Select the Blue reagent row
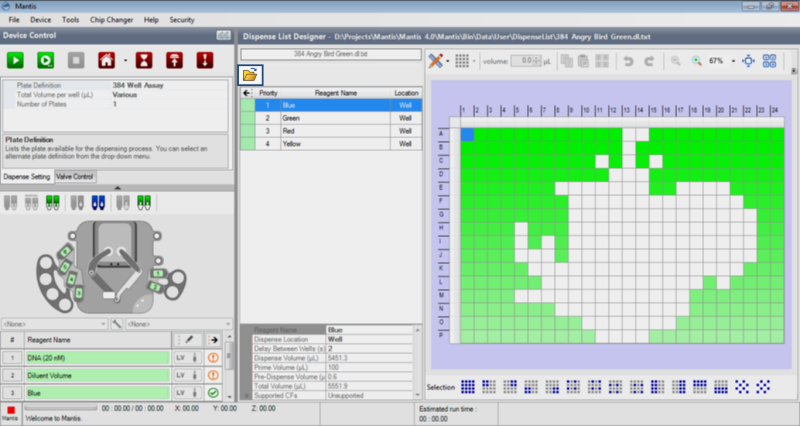Screen dimensions: 800x426 (x=331, y=105)
